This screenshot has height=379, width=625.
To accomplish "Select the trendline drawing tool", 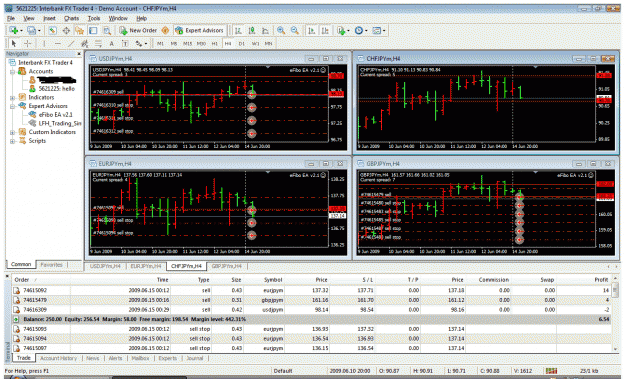I will pyautogui.click(x=71, y=43).
